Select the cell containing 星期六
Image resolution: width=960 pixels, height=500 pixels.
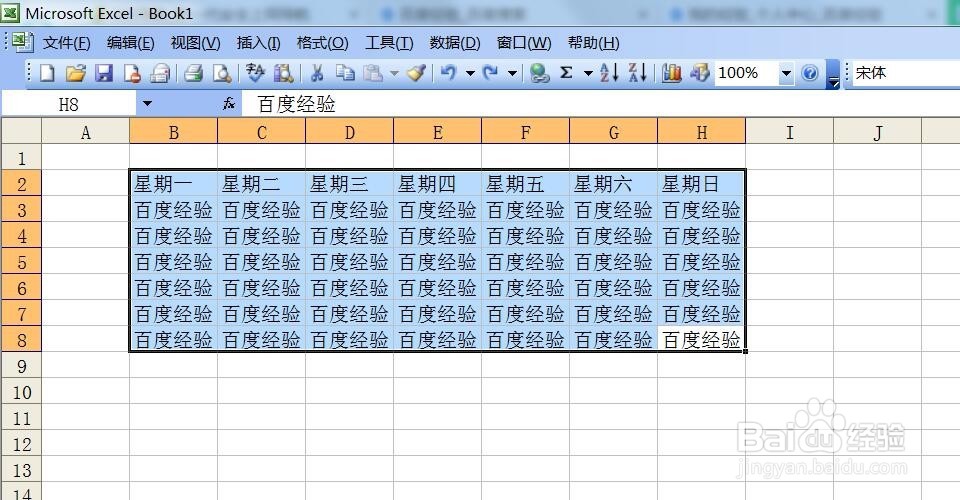613,184
